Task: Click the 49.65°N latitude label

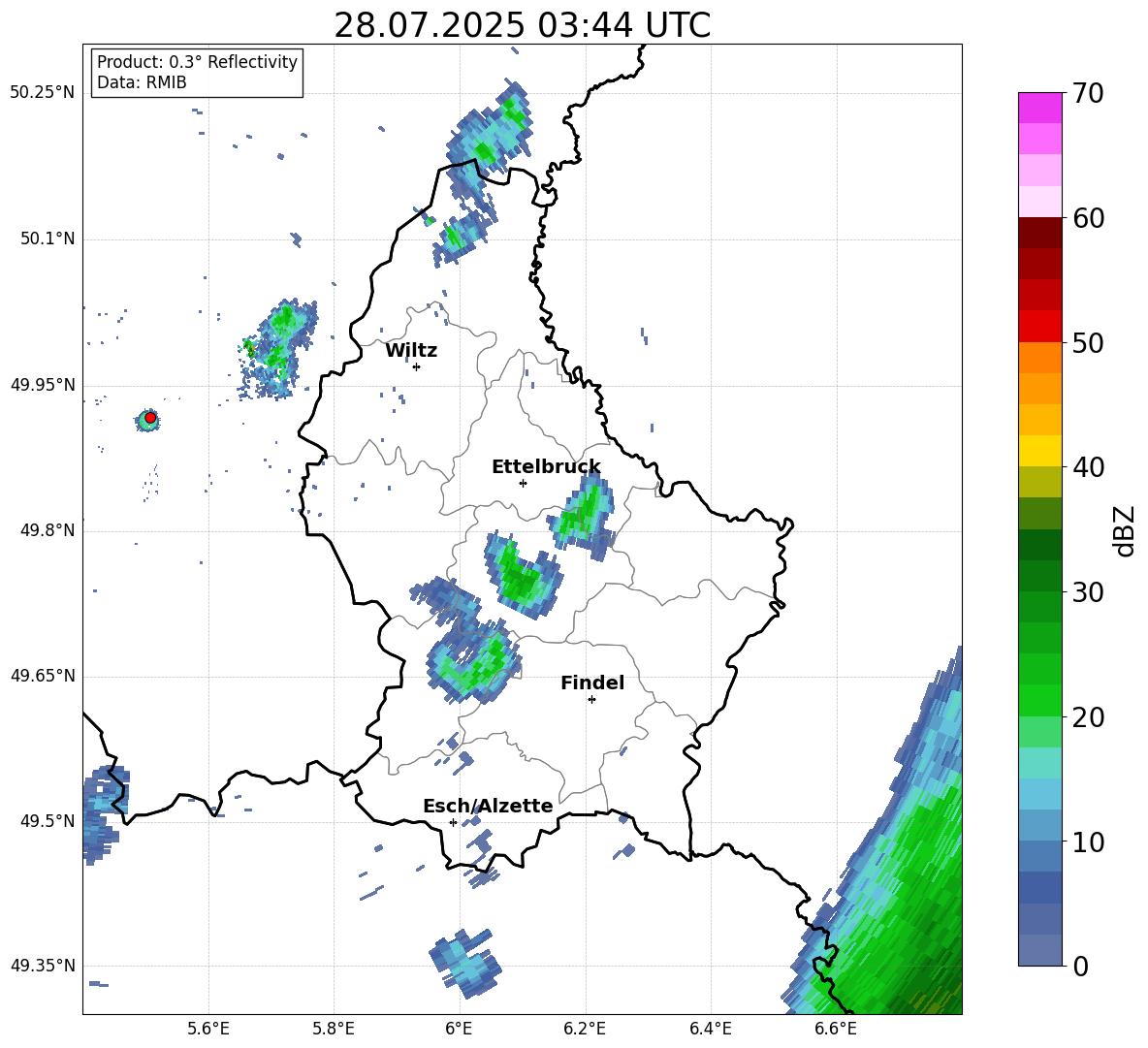Action: (43, 676)
